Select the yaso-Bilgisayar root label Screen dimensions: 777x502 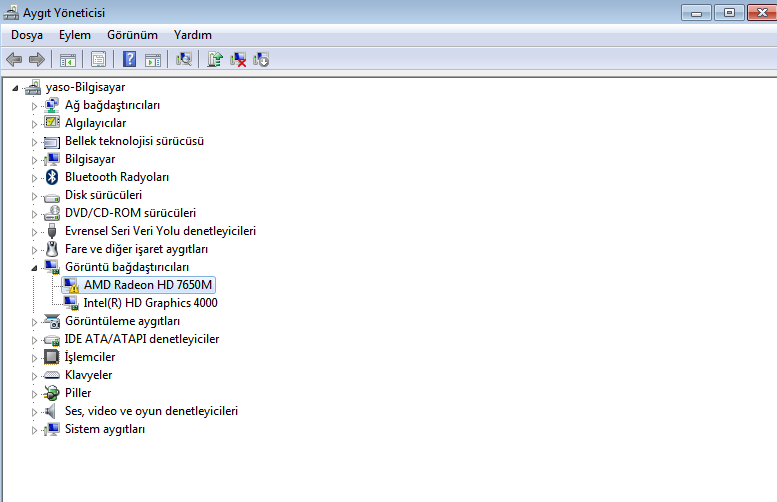[x=85, y=87]
